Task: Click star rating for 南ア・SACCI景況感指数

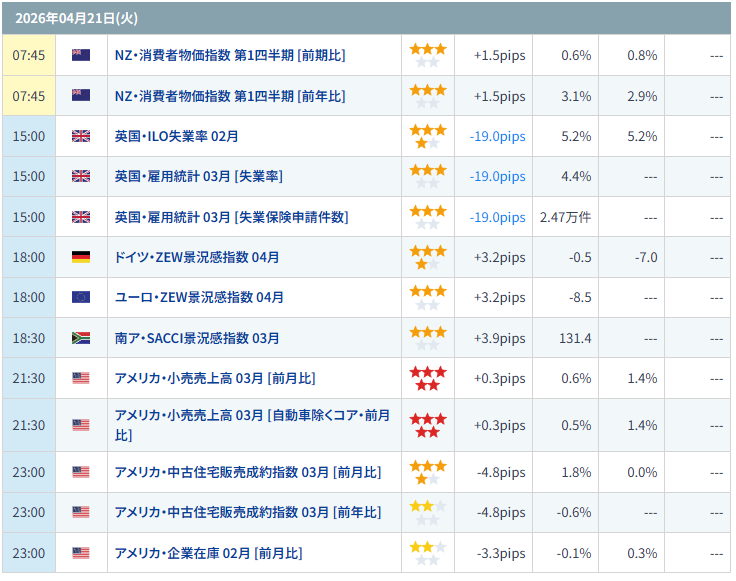Action: [x=428, y=338]
